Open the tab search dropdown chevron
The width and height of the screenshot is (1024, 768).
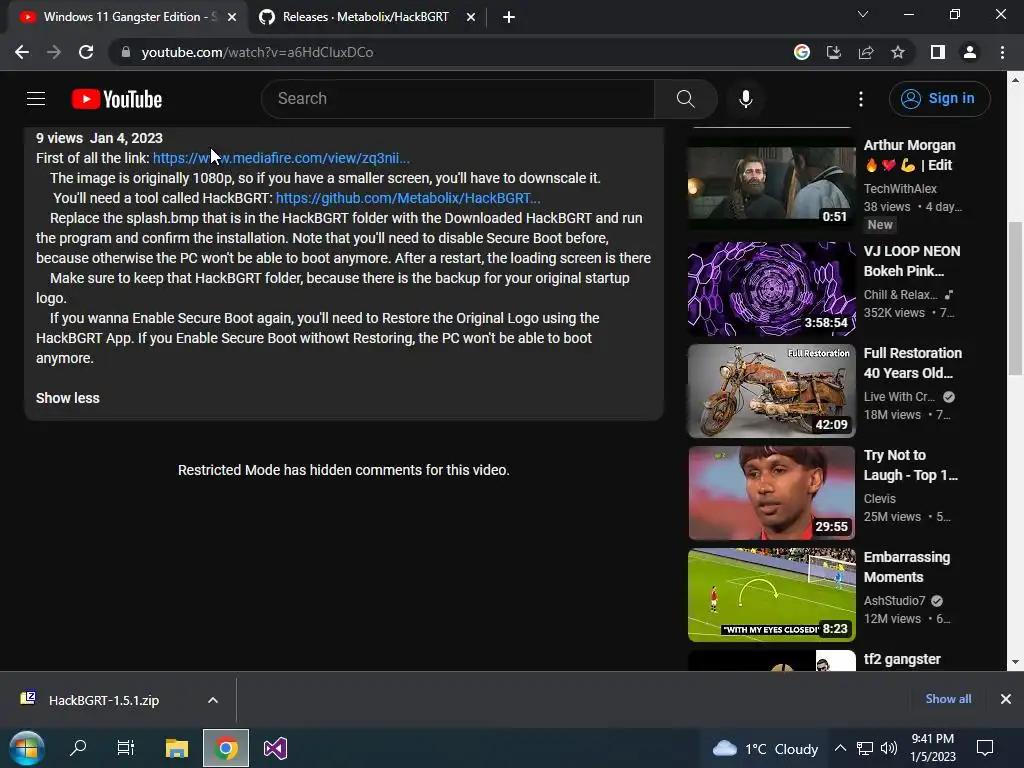point(862,14)
